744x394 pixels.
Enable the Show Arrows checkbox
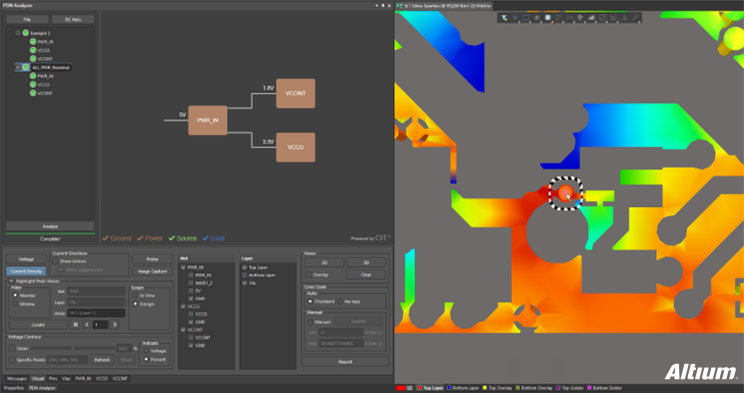tap(56, 261)
